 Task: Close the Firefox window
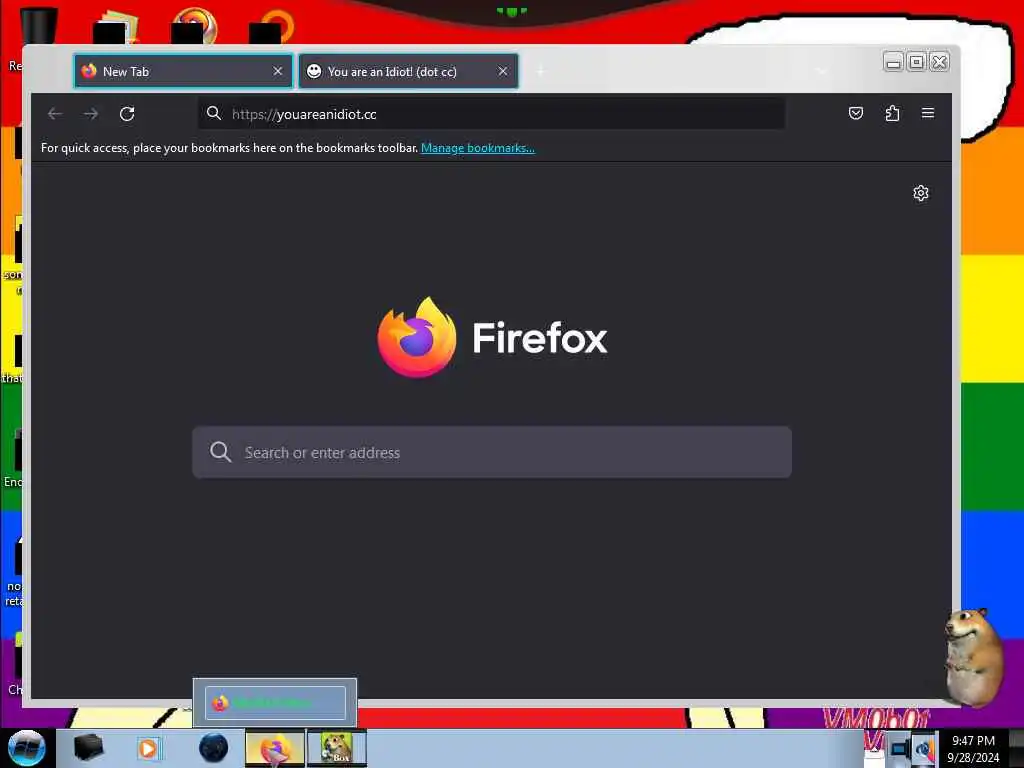(x=939, y=62)
